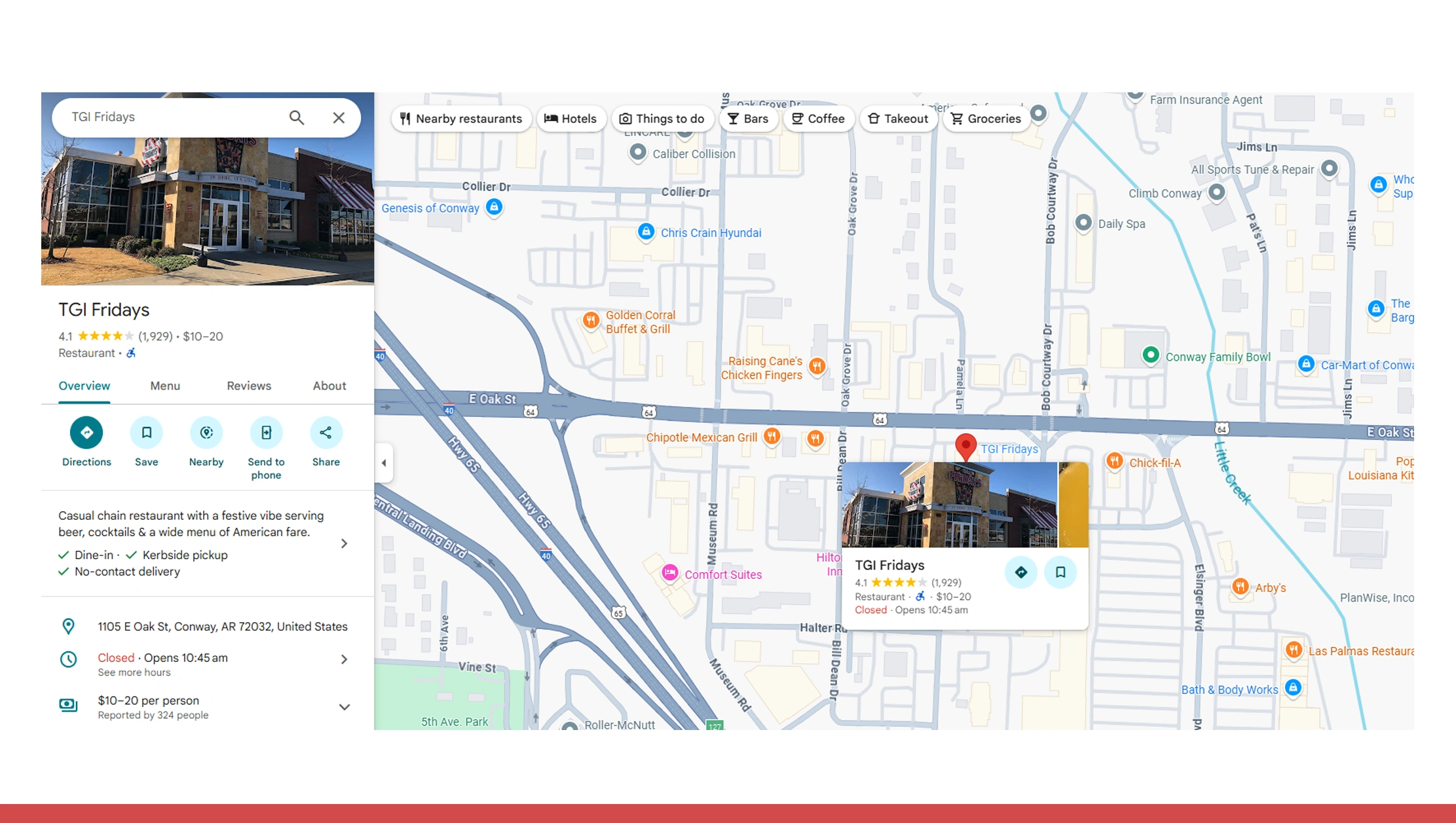Toggle the Bars map filter
Screen dimensions: 1456x823
(x=749, y=119)
